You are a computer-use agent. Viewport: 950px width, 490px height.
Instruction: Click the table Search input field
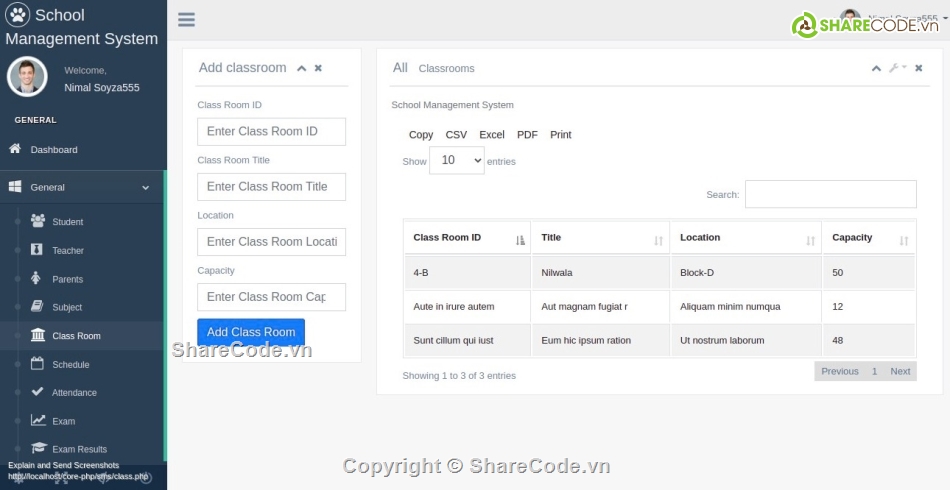830,194
